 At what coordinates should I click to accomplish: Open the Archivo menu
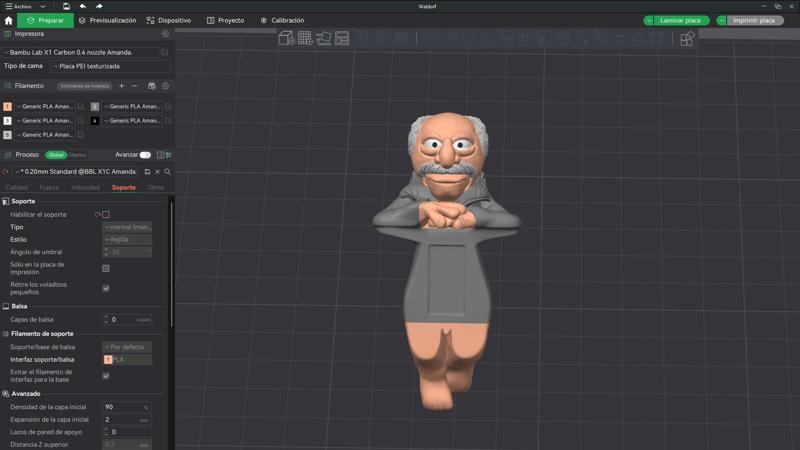(18, 6)
